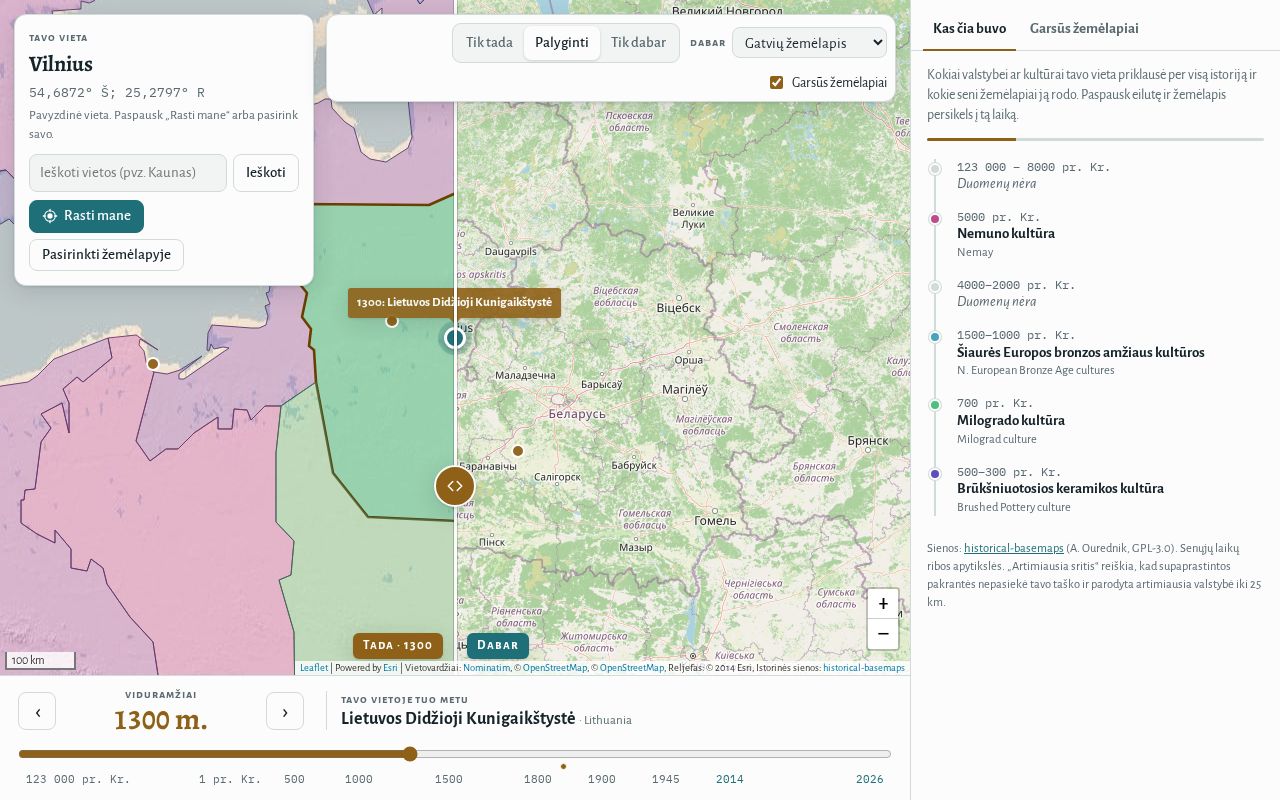Open the Leaflet attribution link
The image size is (1280, 800).
click(314, 668)
